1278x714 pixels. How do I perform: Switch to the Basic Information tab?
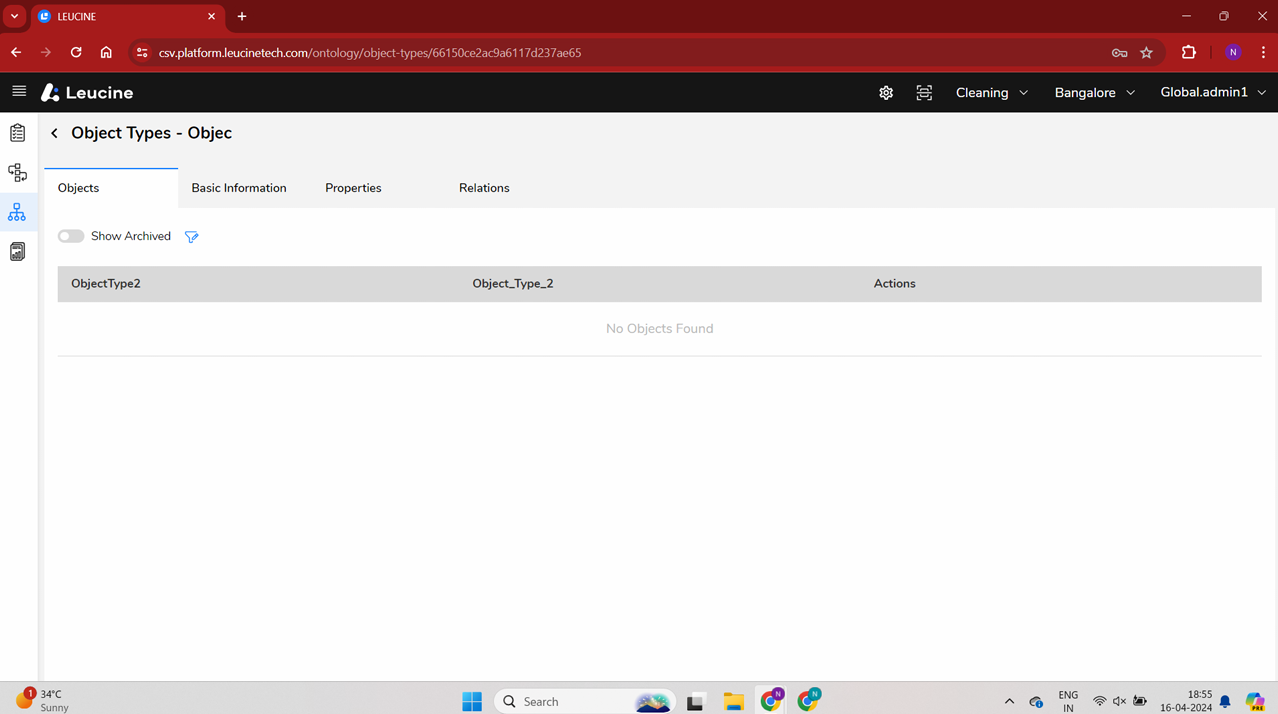click(x=239, y=188)
